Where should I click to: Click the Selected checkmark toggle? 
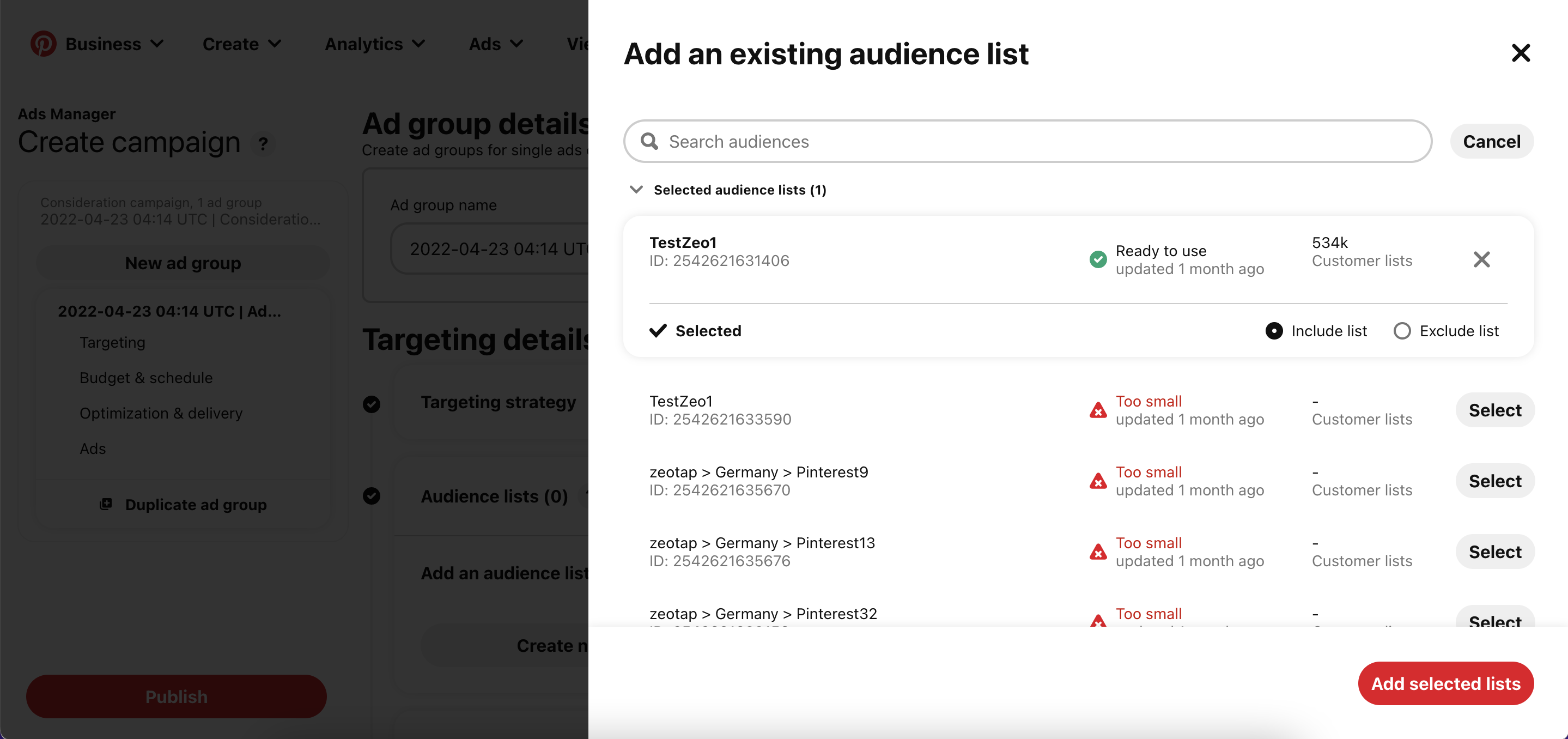pyautogui.click(x=658, y=331)
